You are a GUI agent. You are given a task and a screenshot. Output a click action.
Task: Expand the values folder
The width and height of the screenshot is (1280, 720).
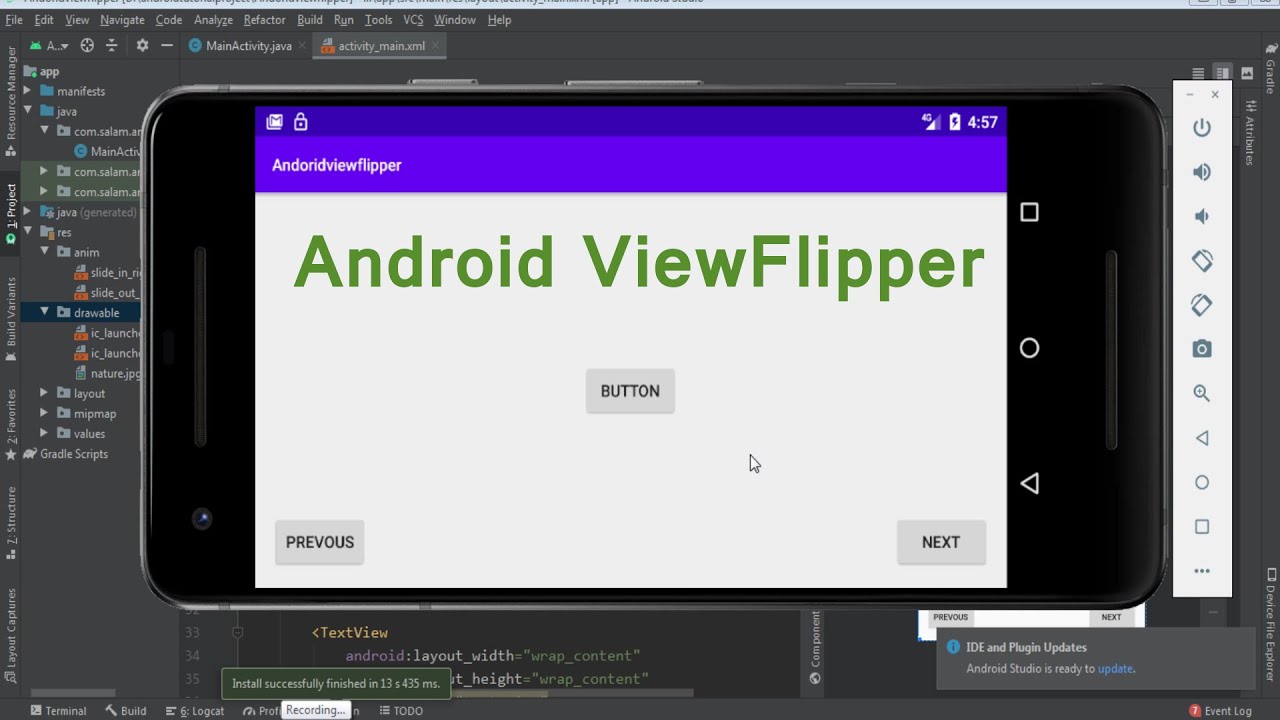click(x=44, y=433)
